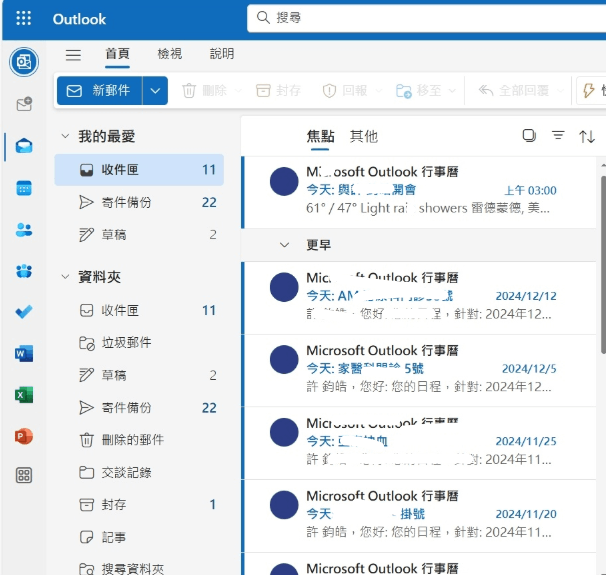This screenshot has width=606, height=575.
Task: Open the 回報 dropdown chevron
Action: coord(379,91)
